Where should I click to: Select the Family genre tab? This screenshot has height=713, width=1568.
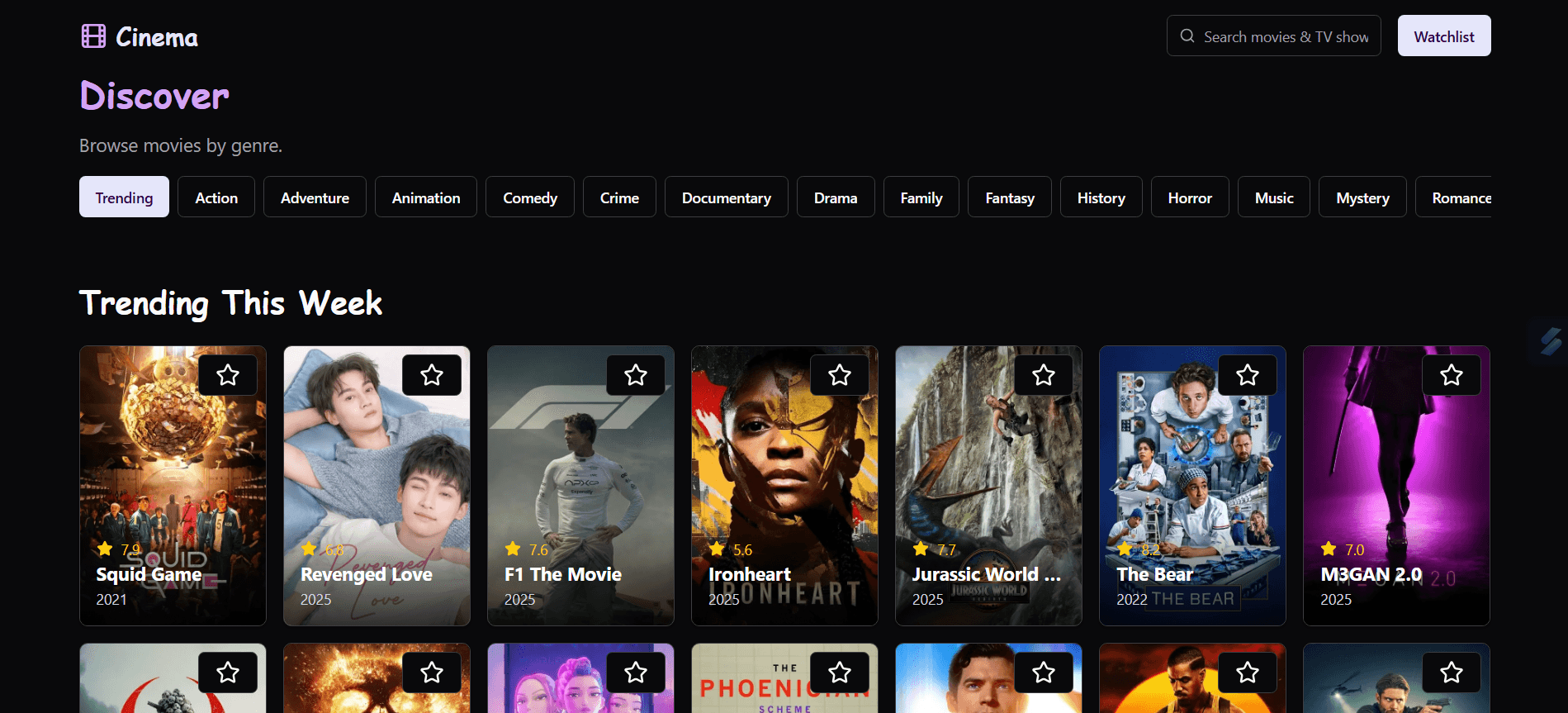(x=921, y=197)
